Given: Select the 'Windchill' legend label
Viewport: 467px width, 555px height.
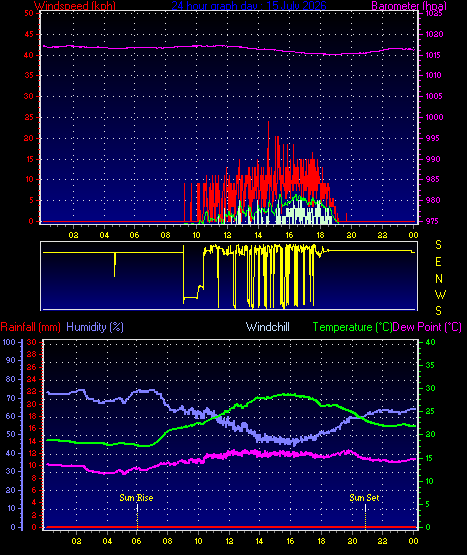Looking at the screenshot, I should (268, 327).
